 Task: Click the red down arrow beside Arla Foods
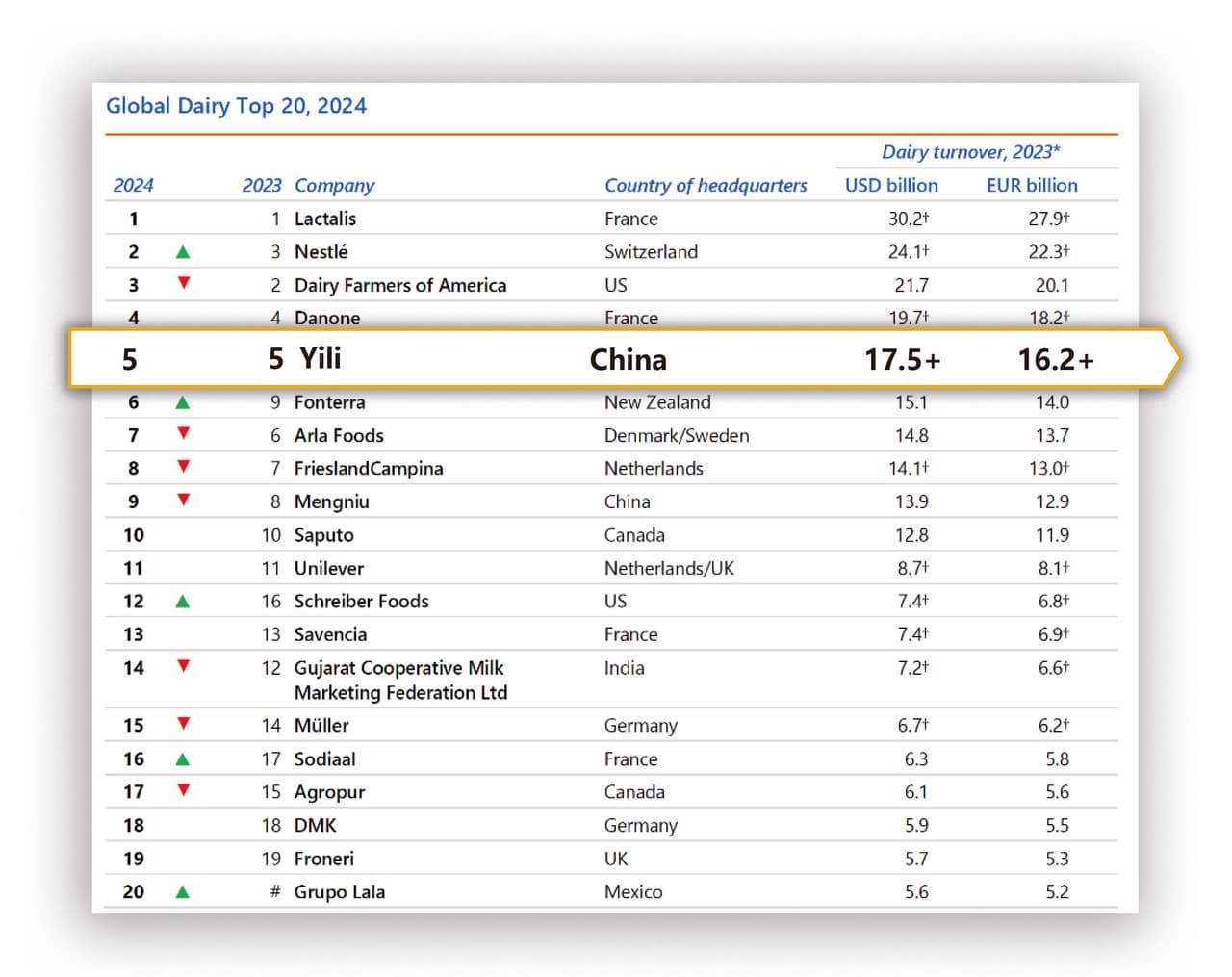[x=183, y=435]
